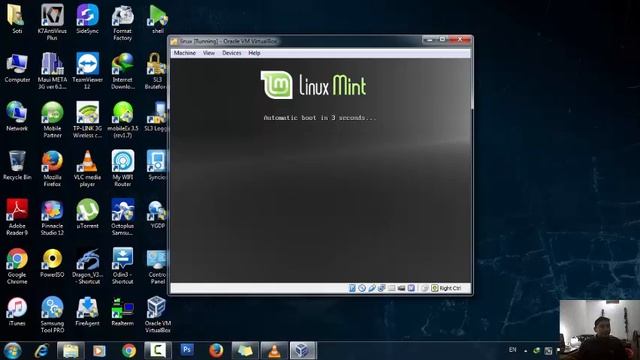640x360 pixels.
Task: Select the uTorrent desktop icon
Action: (87, 214)
